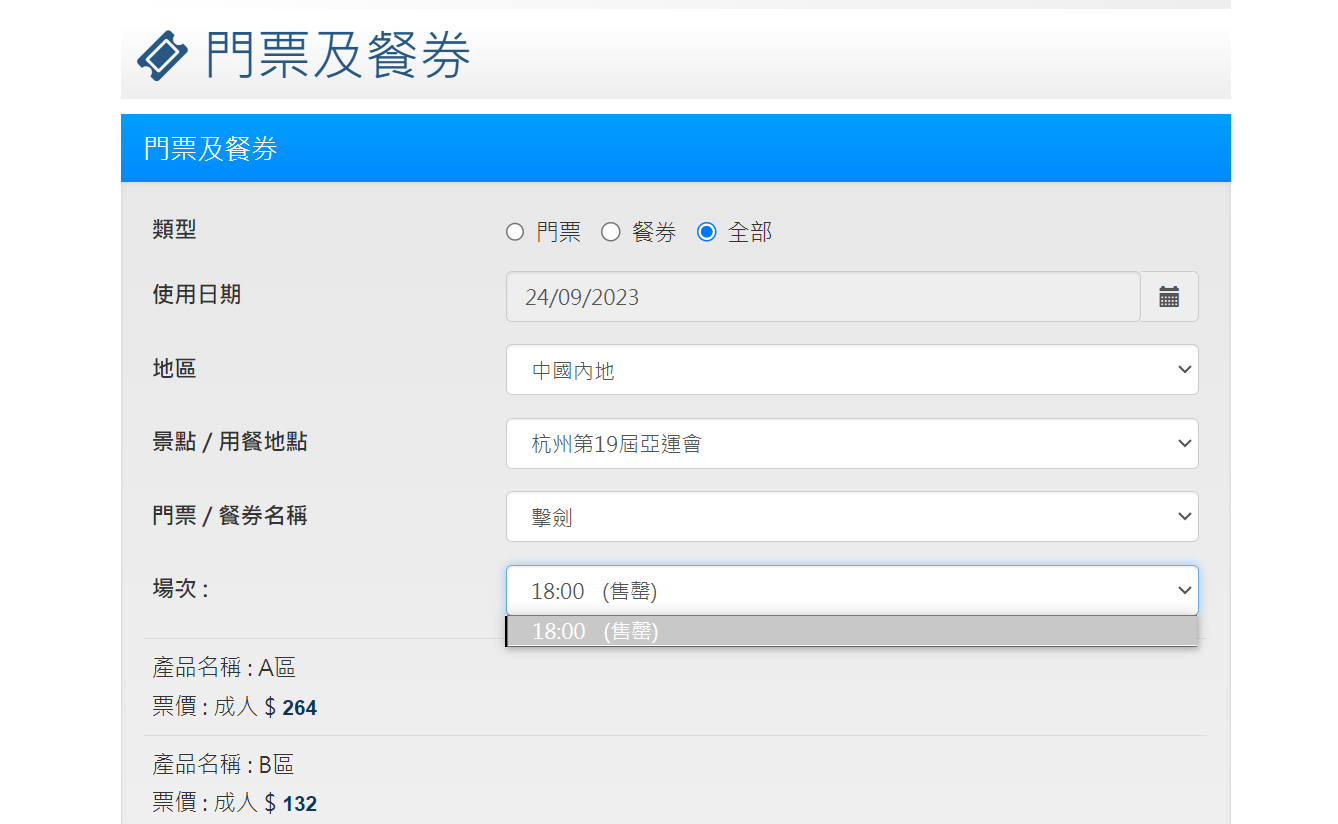Collapse the open 場次 dropdown box
Screen dimensions: 1338x824
point(851,591)
